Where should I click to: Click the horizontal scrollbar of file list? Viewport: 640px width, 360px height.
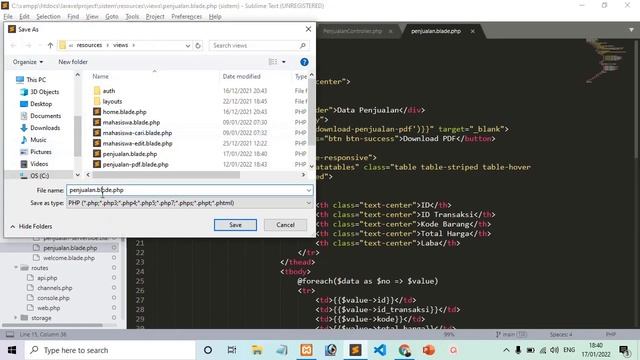pyautogui.click(x=166, y=175)
